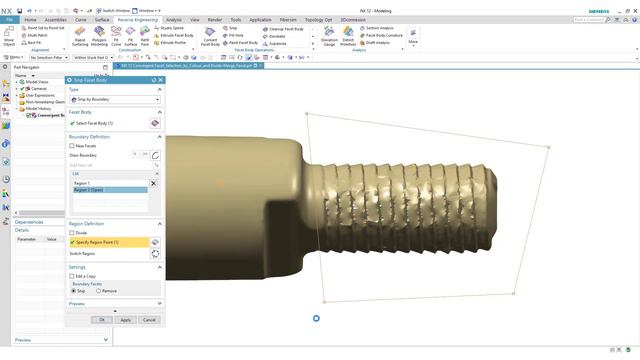The width and height of the screenshot is (640, 360).
Task: Click the Cancel button
Action: [x=149, y=320]
